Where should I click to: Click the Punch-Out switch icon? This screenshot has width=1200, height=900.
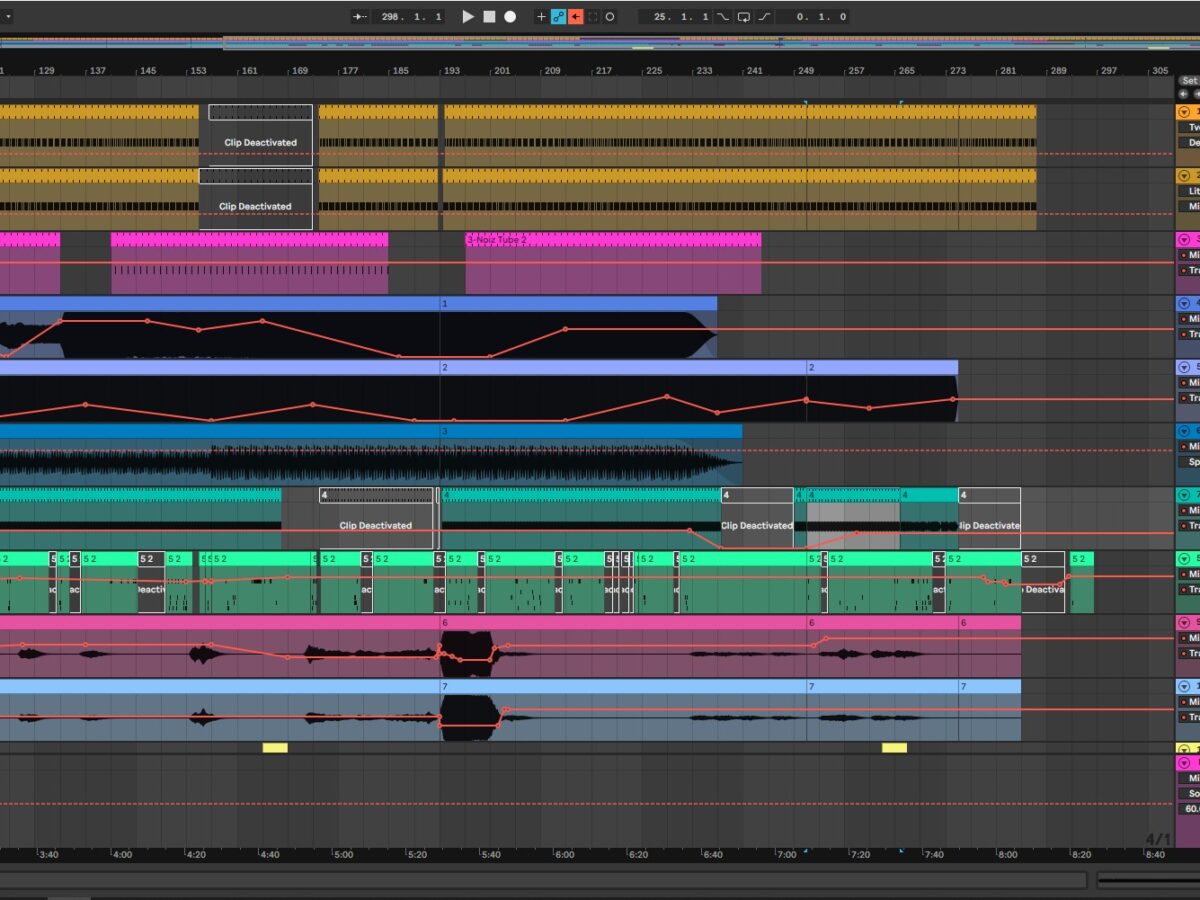(765, 17)
